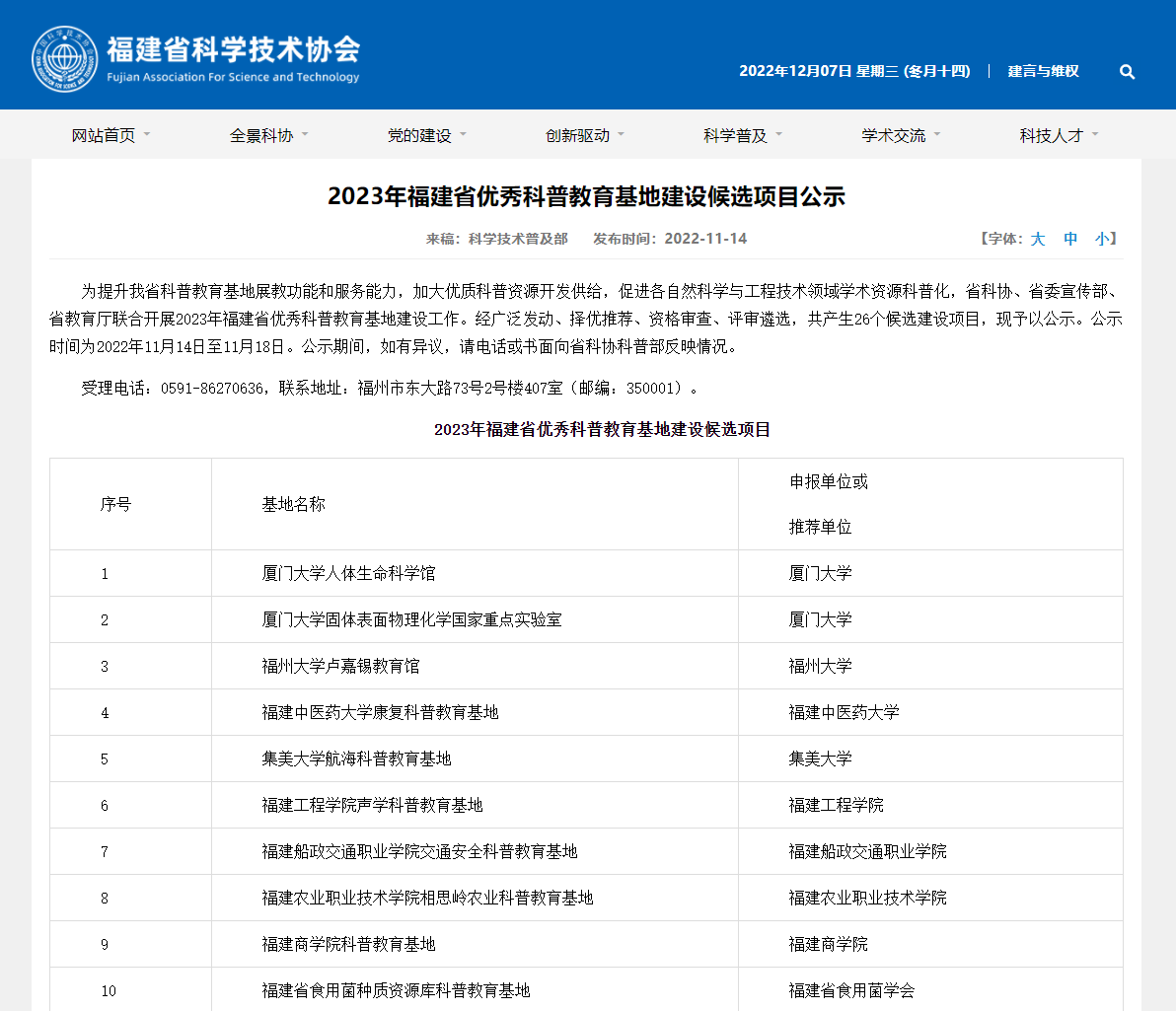Click the 建言与维权 link in header
The image size is (1176, 1011).
(1043, 71)
